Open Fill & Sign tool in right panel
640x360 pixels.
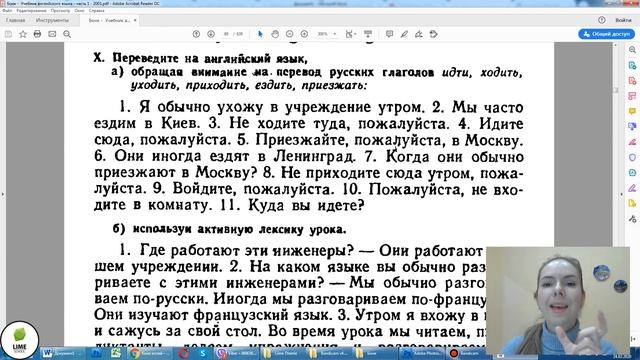(x=632, y=188)
